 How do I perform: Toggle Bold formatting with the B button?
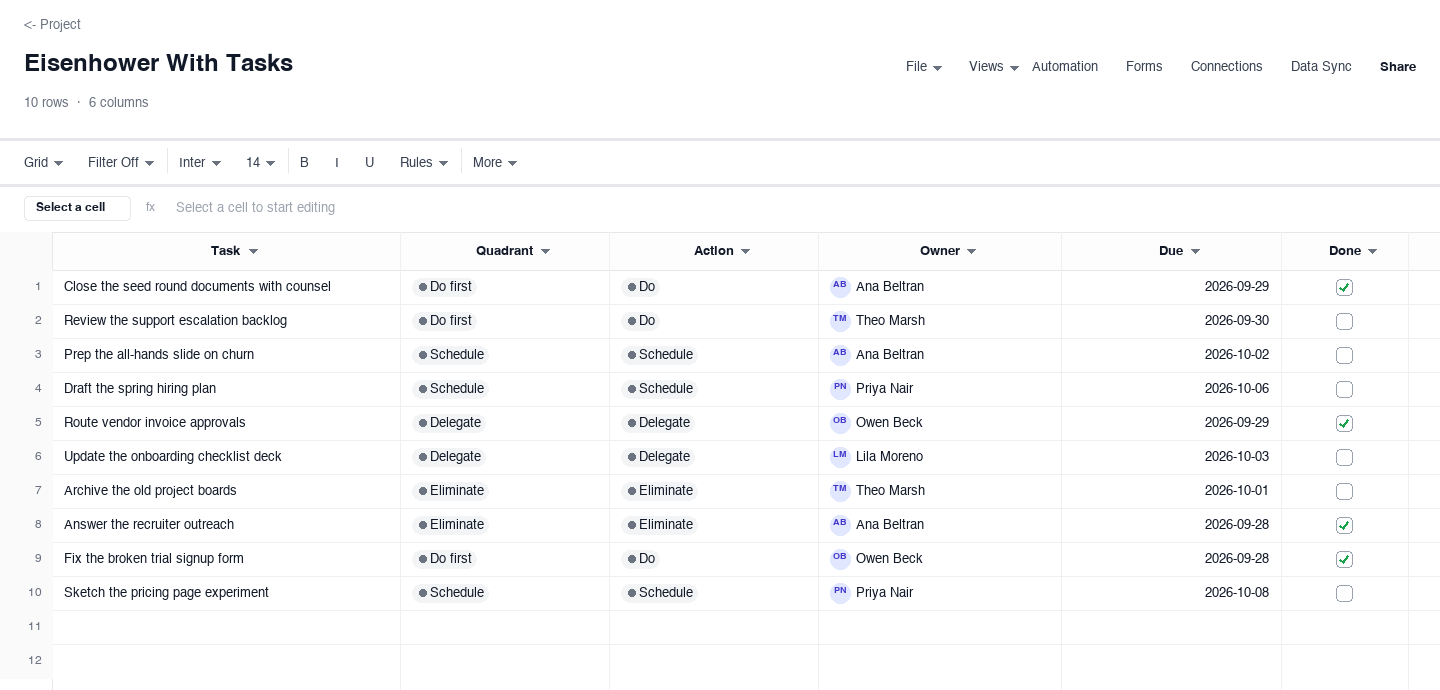(x=304, y=162)
